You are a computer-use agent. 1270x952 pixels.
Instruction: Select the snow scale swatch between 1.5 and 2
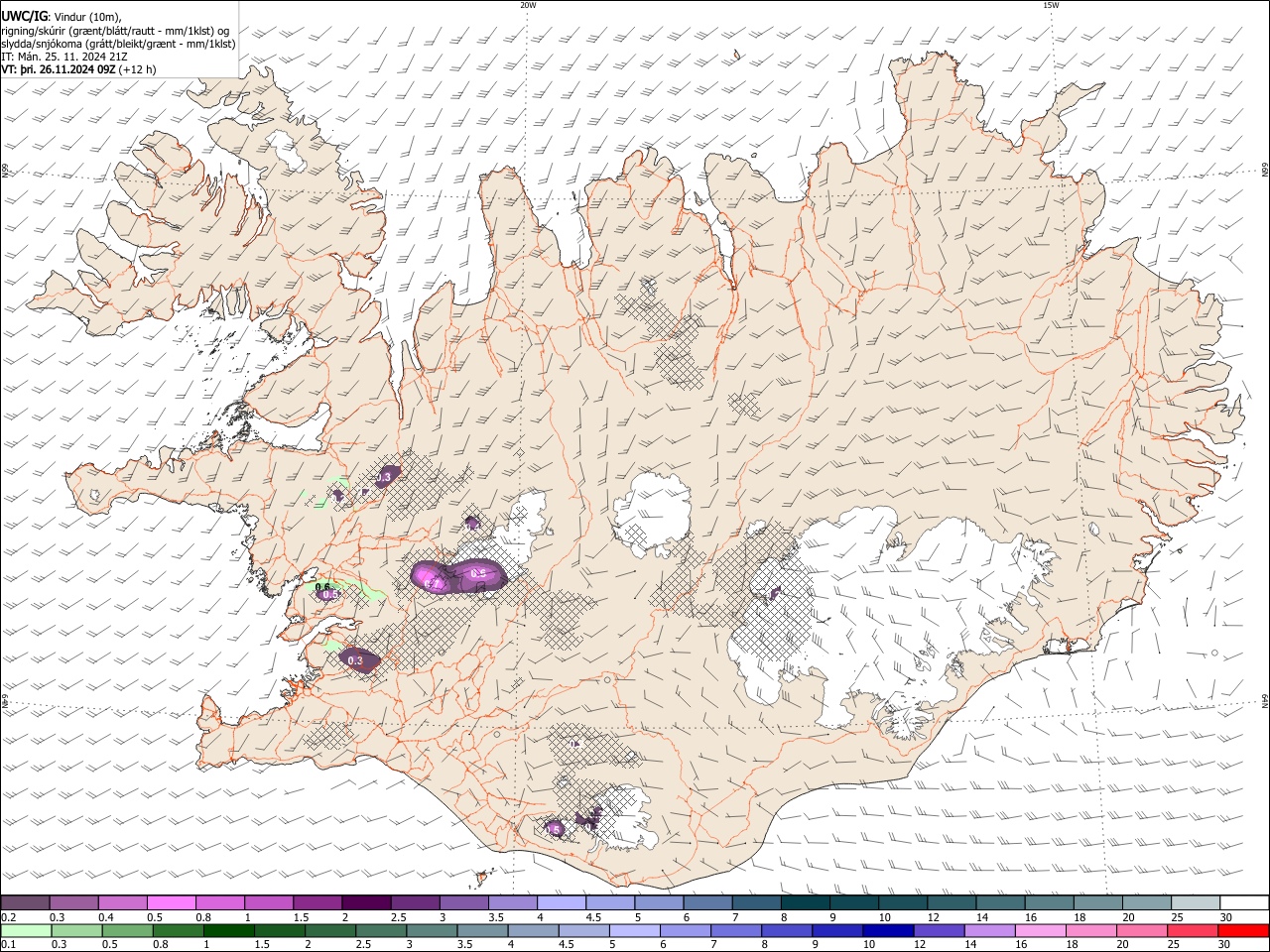(x=317, y=902)
